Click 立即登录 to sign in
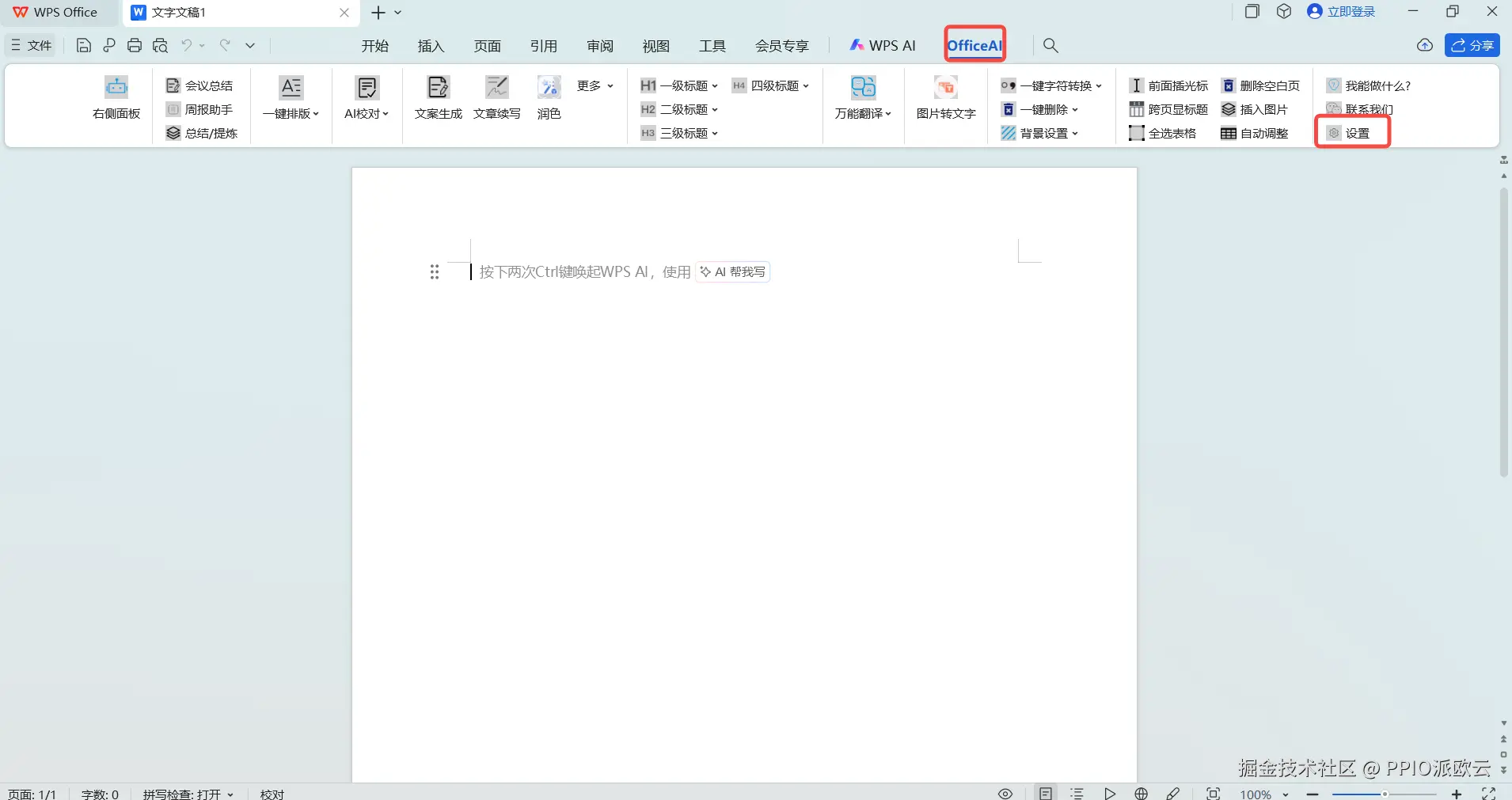Viewport: 1512px width, 800px height. pyautogui.click(x=1342, y=12)
